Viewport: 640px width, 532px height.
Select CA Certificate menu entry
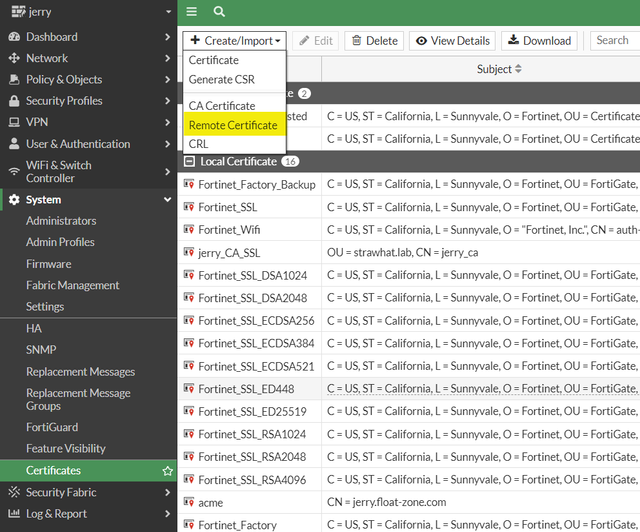tap(222, 106)
